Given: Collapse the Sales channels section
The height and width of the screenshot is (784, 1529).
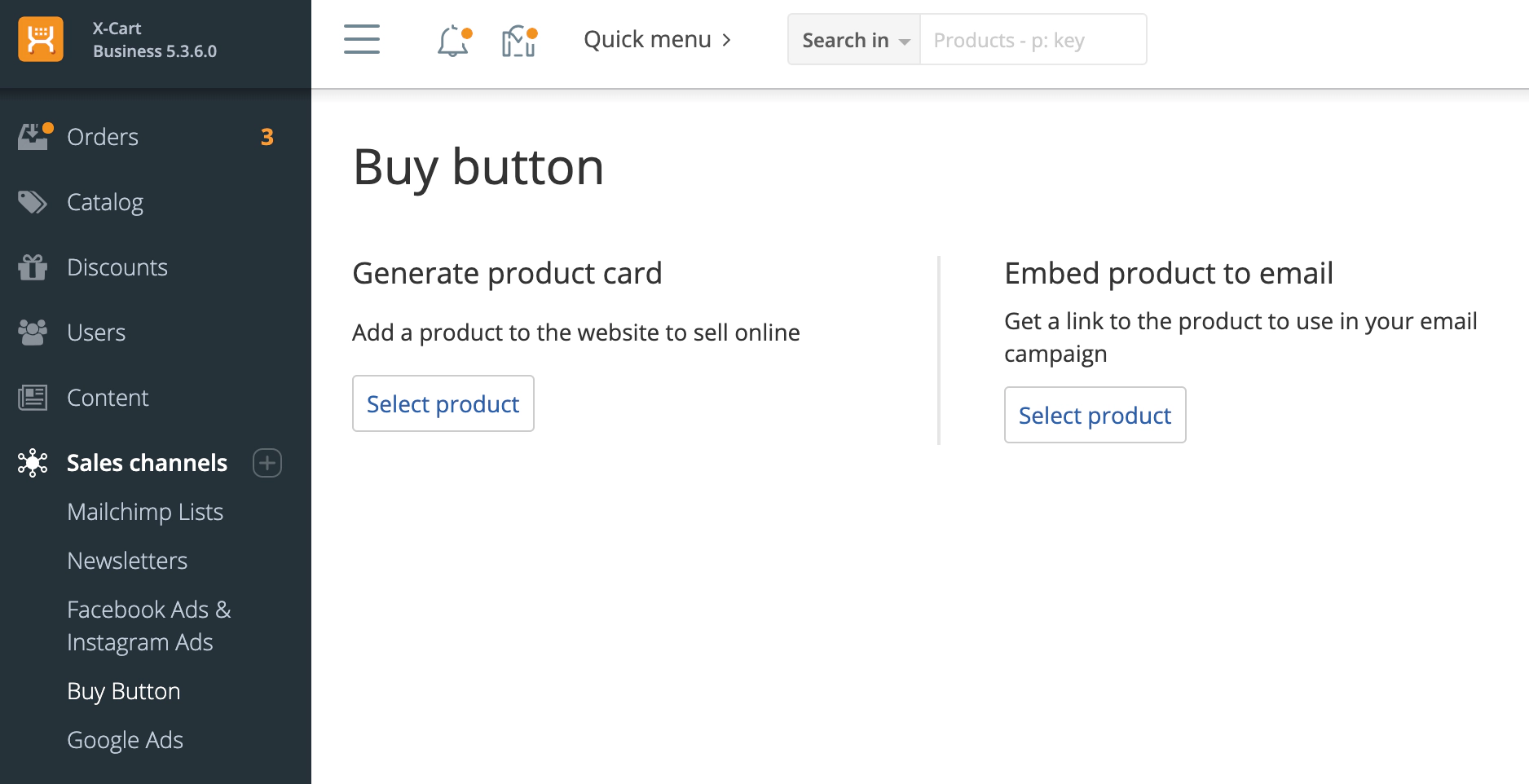Looking at the screenshot, I should point(147,463).
